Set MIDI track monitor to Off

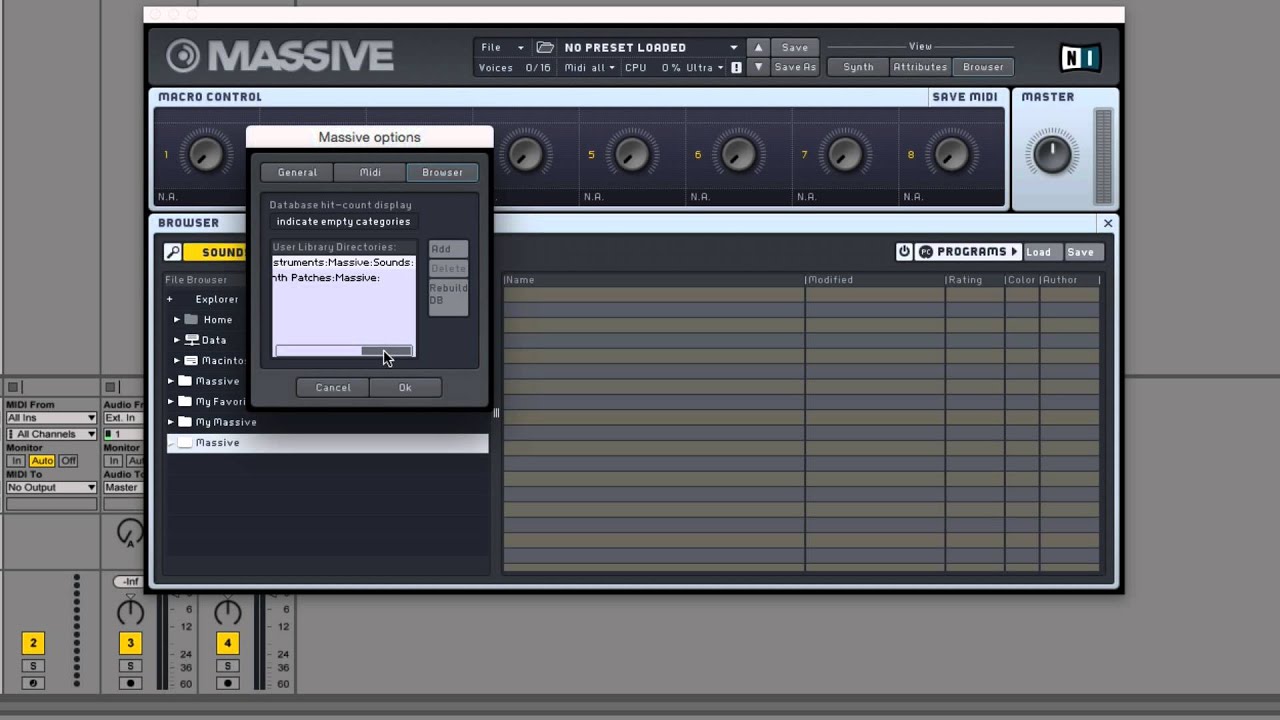[68, 461]
